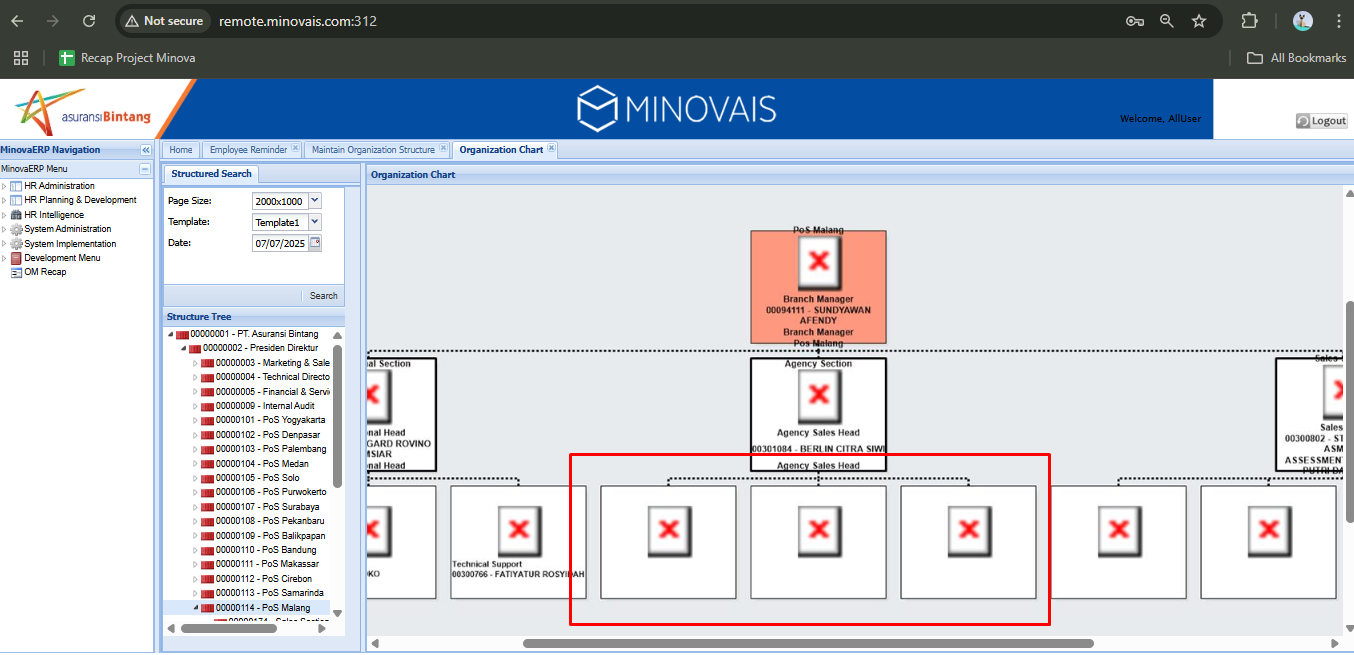Click the System Administration gear icon
The height and width of the screenshot is (655, 1354).
click(16, 229)
